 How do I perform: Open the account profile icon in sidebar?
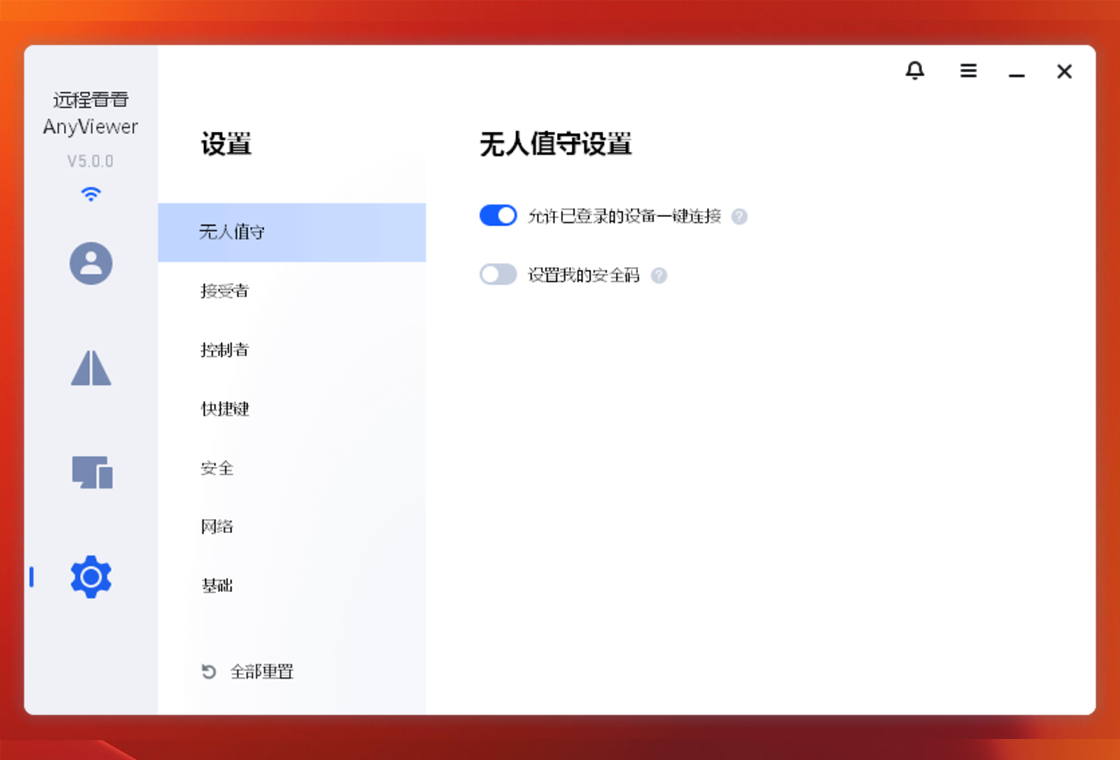[91, 263]
